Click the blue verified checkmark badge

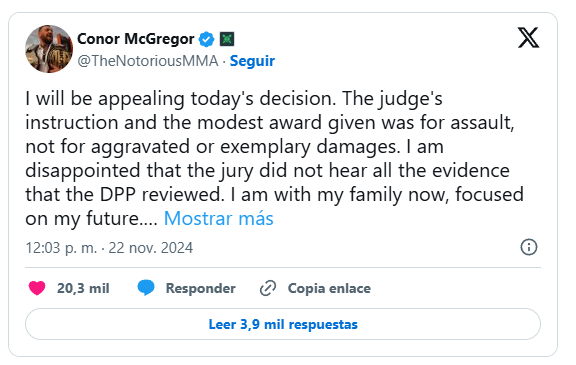pyautogui.click(x=206, y=39)
